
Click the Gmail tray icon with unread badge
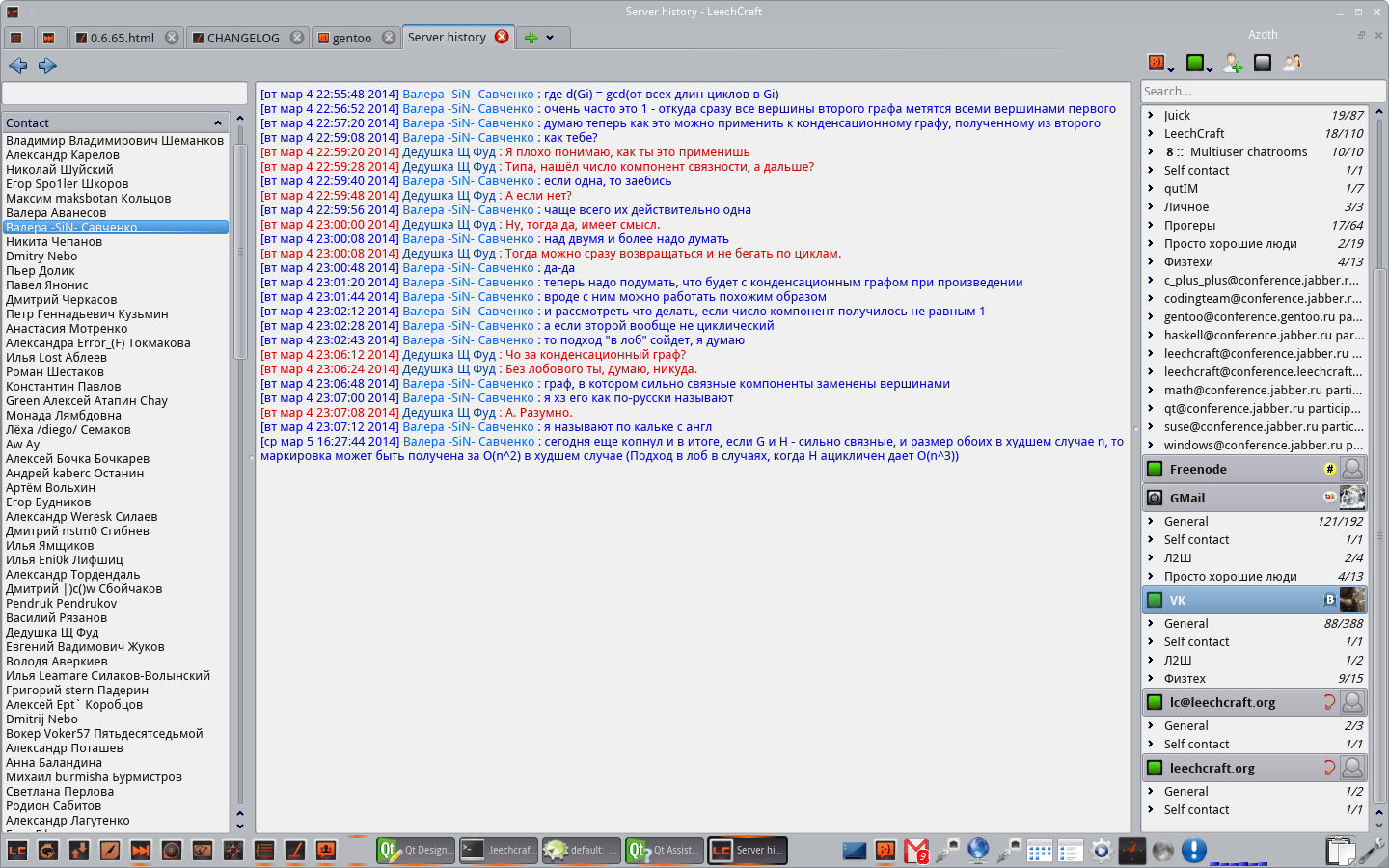pyautogui.click(x=916, y=850)
